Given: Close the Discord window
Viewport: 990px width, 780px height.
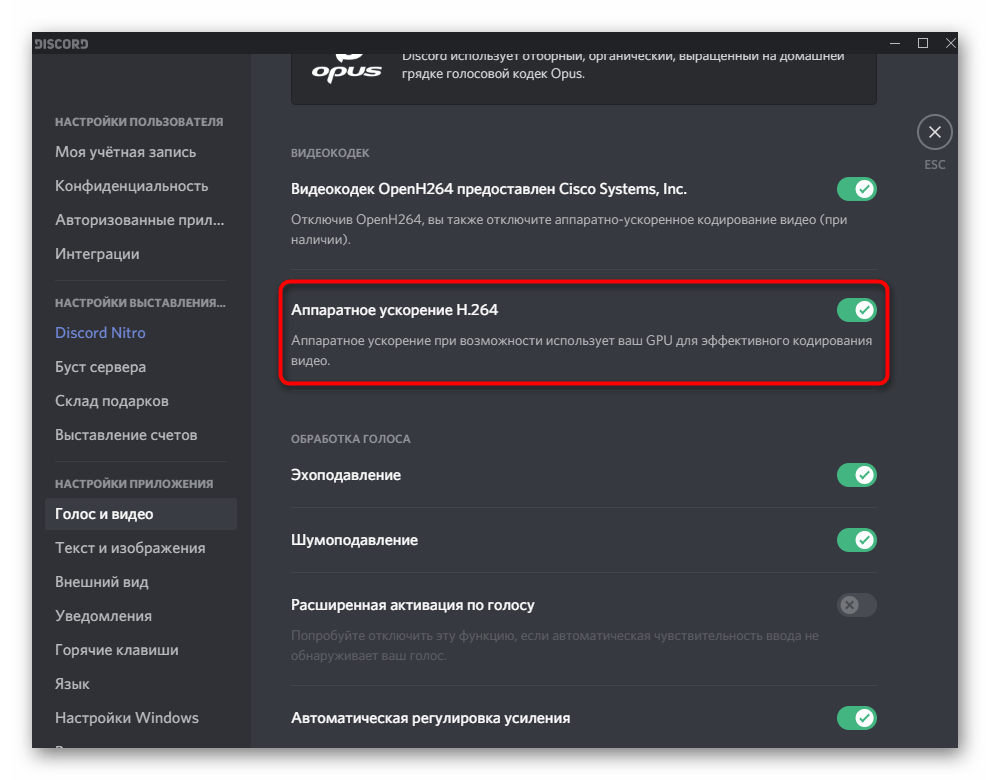Looking at the screenshot, I should [951, 43].
